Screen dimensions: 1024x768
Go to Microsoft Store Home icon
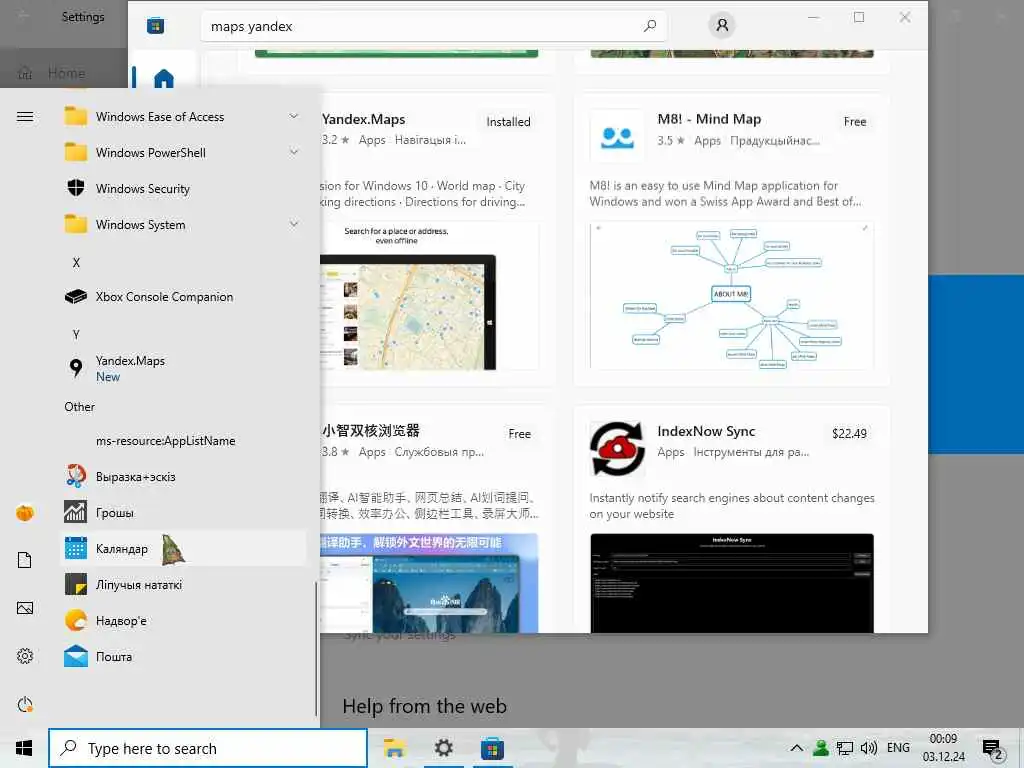164,78
